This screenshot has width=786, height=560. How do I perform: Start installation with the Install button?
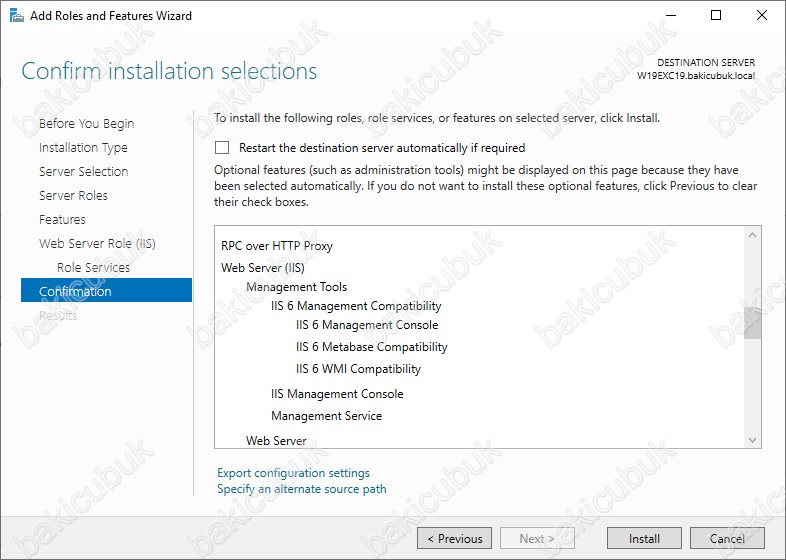point(644,538)
